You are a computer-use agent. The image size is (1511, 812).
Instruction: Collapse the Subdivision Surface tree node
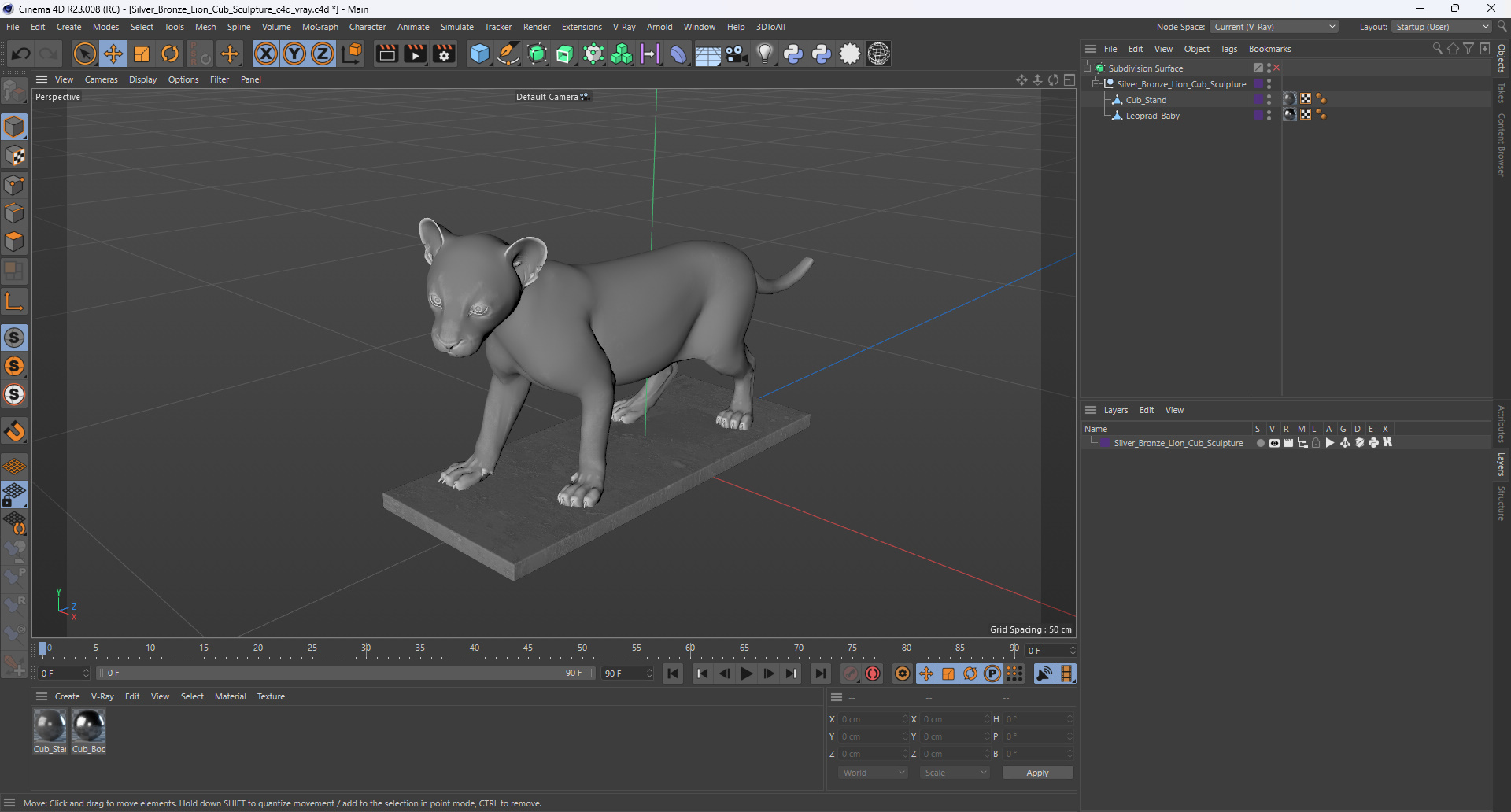[1087, 68]
